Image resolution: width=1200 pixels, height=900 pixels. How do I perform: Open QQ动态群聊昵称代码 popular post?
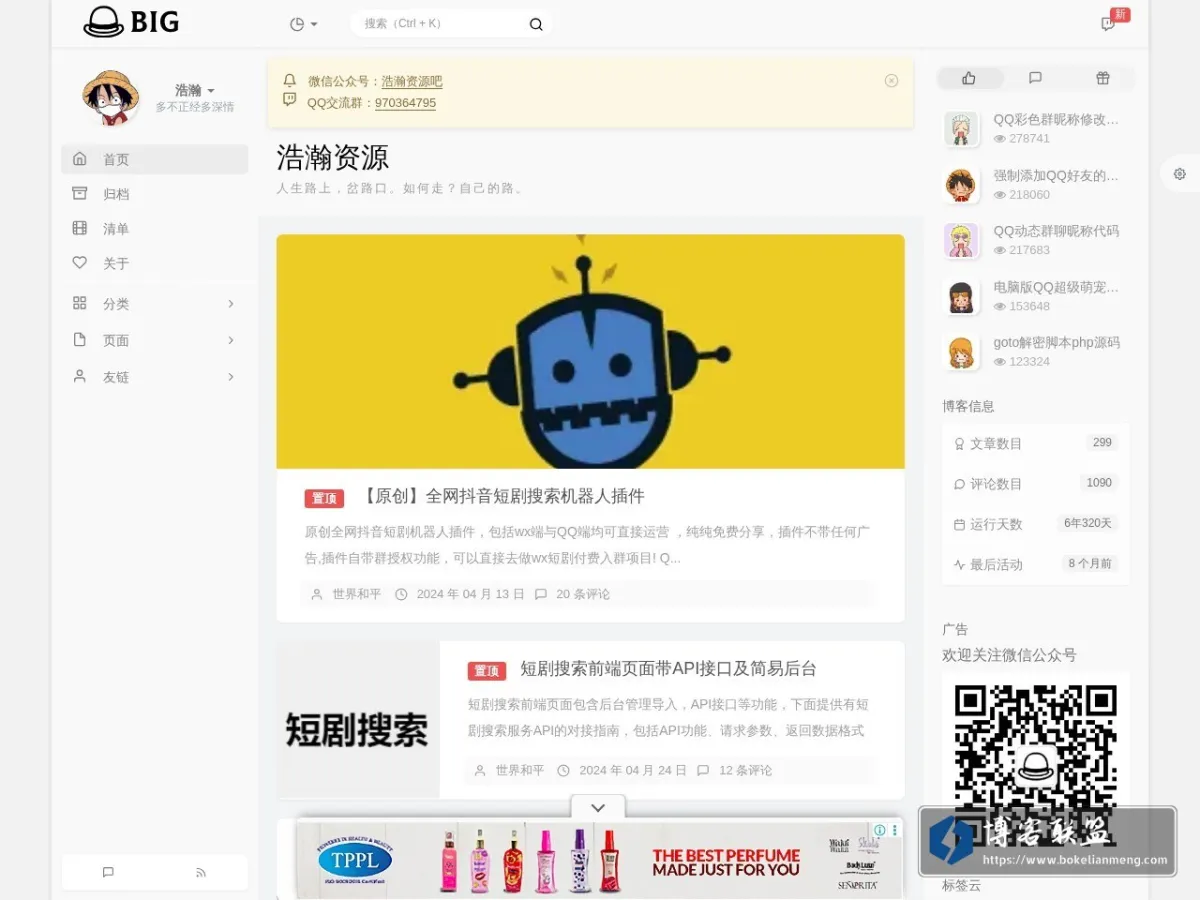point(1056,231)
